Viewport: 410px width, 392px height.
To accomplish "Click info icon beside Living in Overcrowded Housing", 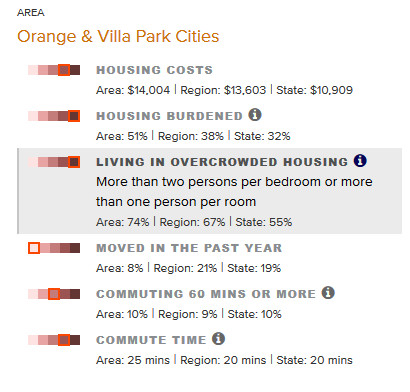I will (360, 161).
